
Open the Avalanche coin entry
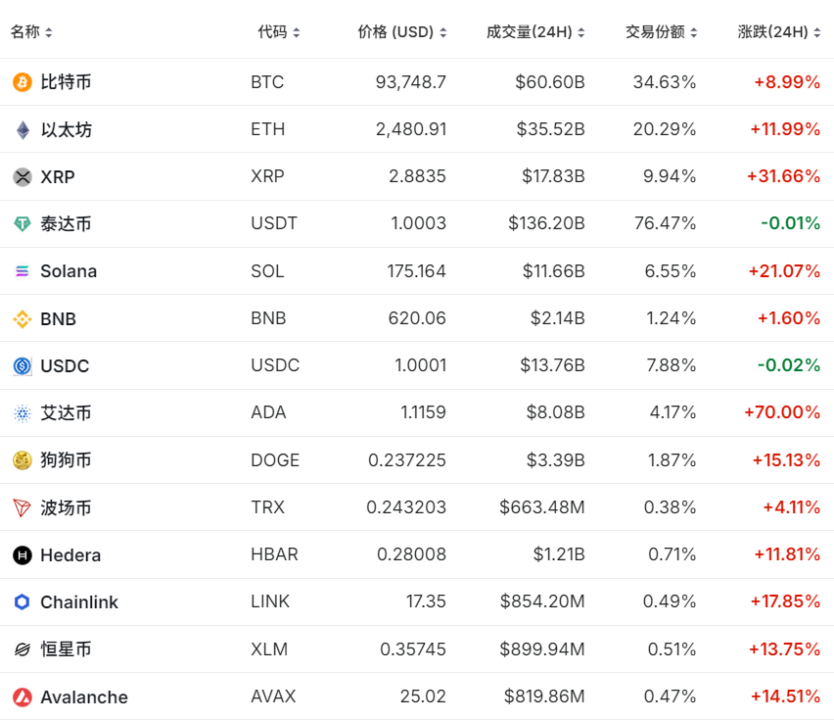coord(86,696)
